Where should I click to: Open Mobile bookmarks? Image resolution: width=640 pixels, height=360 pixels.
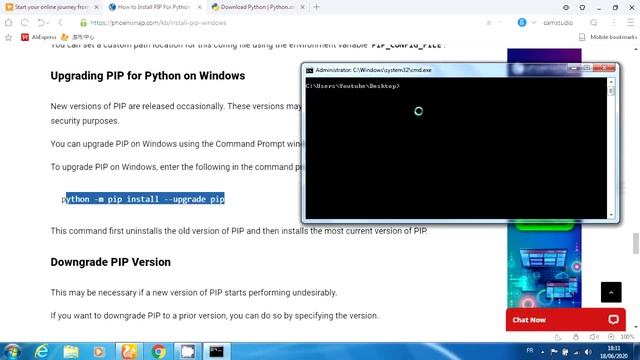pyautogui.click(x=608, y=37)
